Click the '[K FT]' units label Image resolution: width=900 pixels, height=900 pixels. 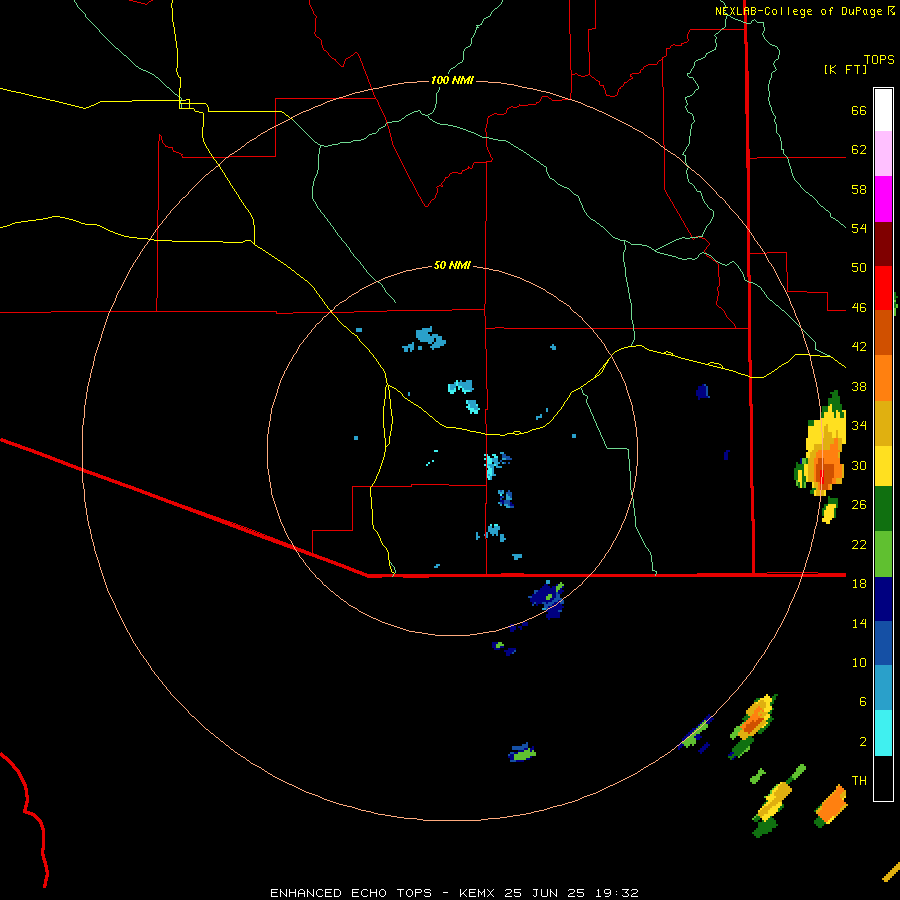[x=845, y=69]
